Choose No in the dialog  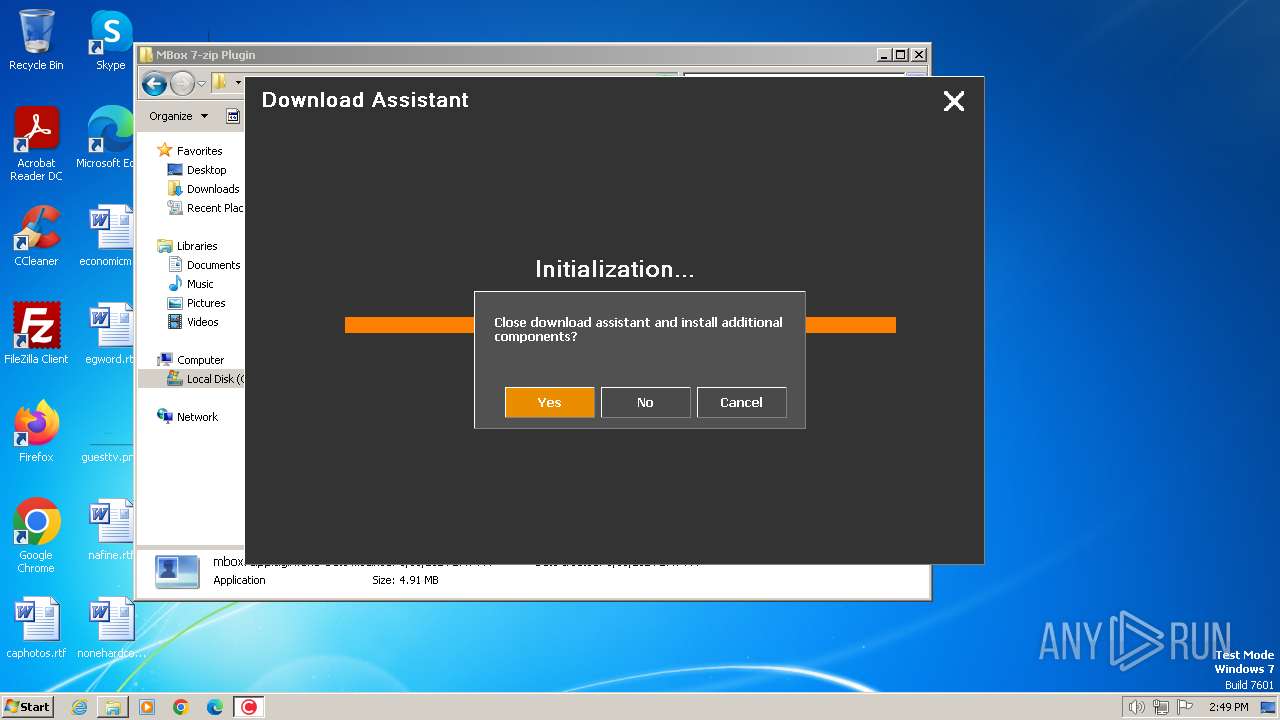(645, 402)
